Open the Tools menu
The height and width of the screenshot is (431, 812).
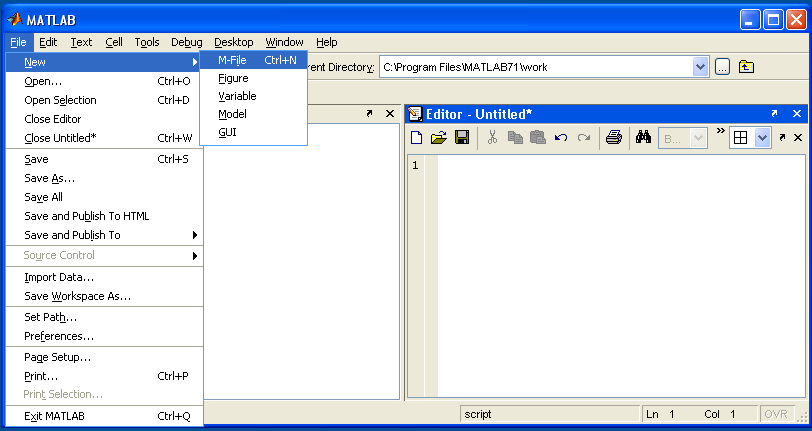[x=147, y=42]
